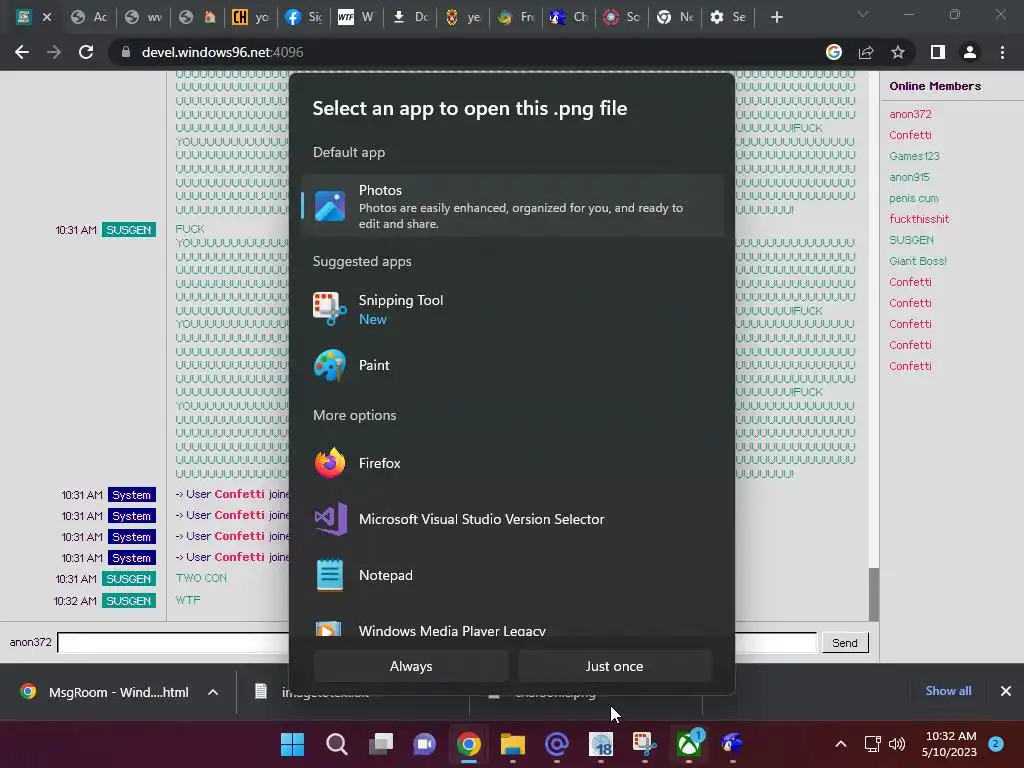Select Microsoft Visual Studio Version Selector
The height and width of the screenshot is (768, 1024).
click(512, 519)
